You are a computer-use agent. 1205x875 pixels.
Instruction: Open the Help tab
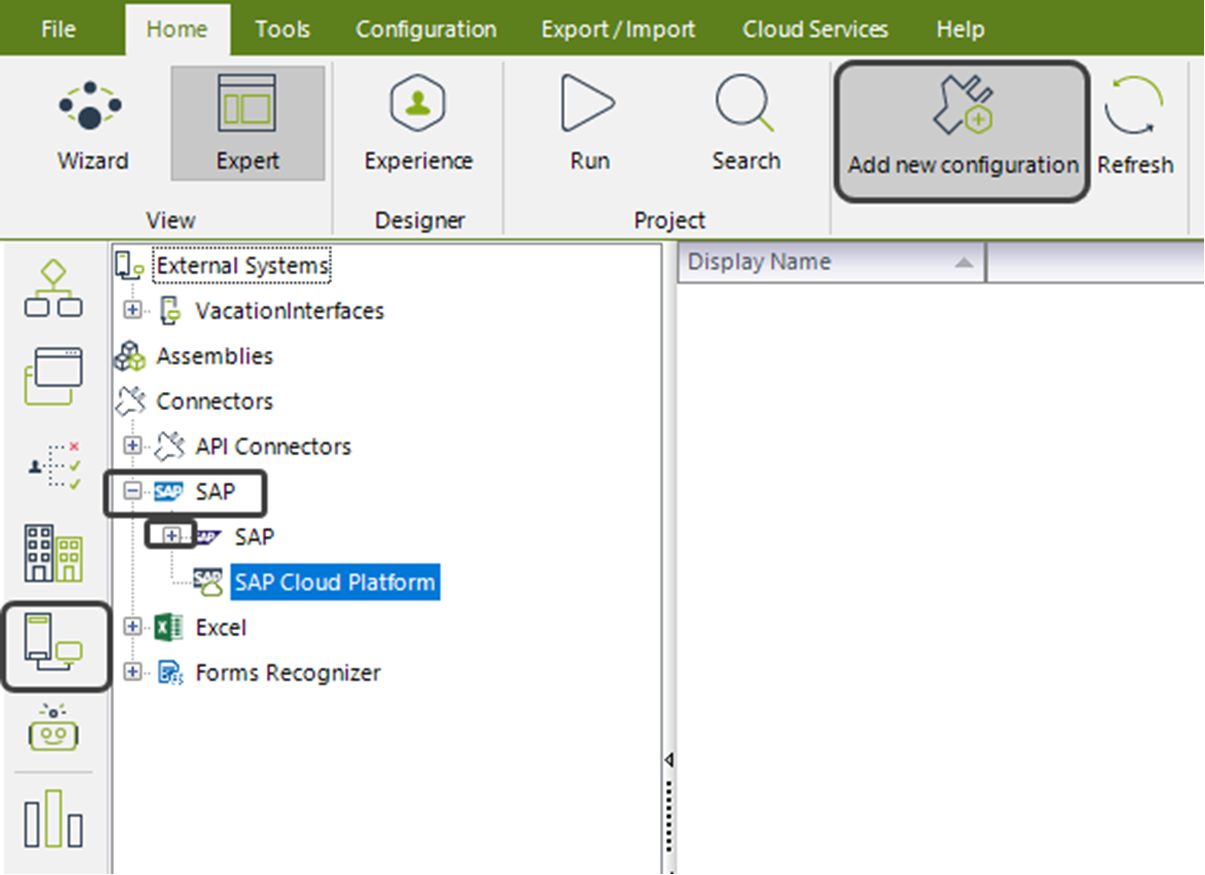coord(960,29)
